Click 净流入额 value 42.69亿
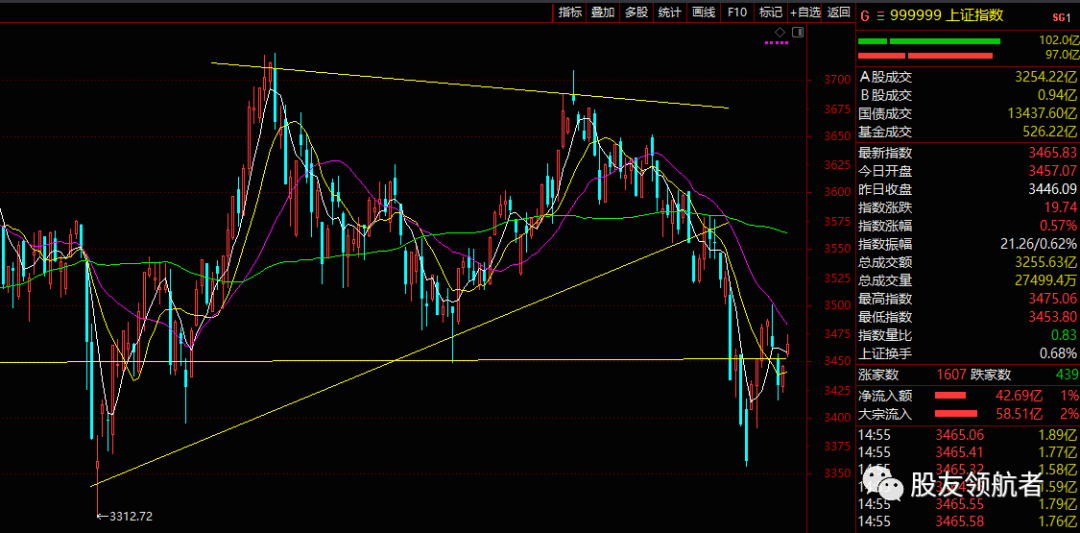The height and width of the screenshot is (533, 1080). click(1019, 395)
